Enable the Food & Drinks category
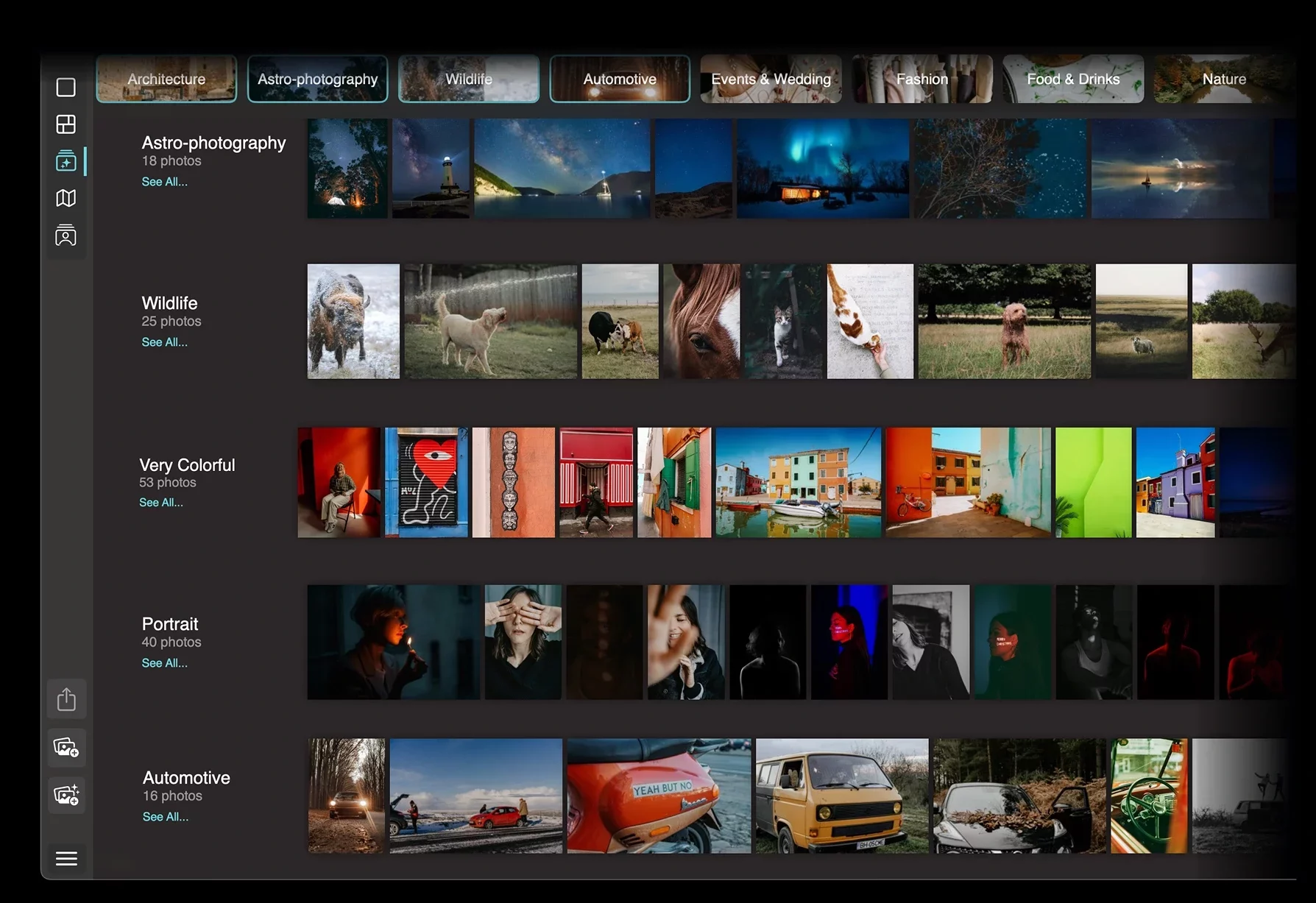Viewport: 1316px width, 903px height. (x=1073, y=79)
